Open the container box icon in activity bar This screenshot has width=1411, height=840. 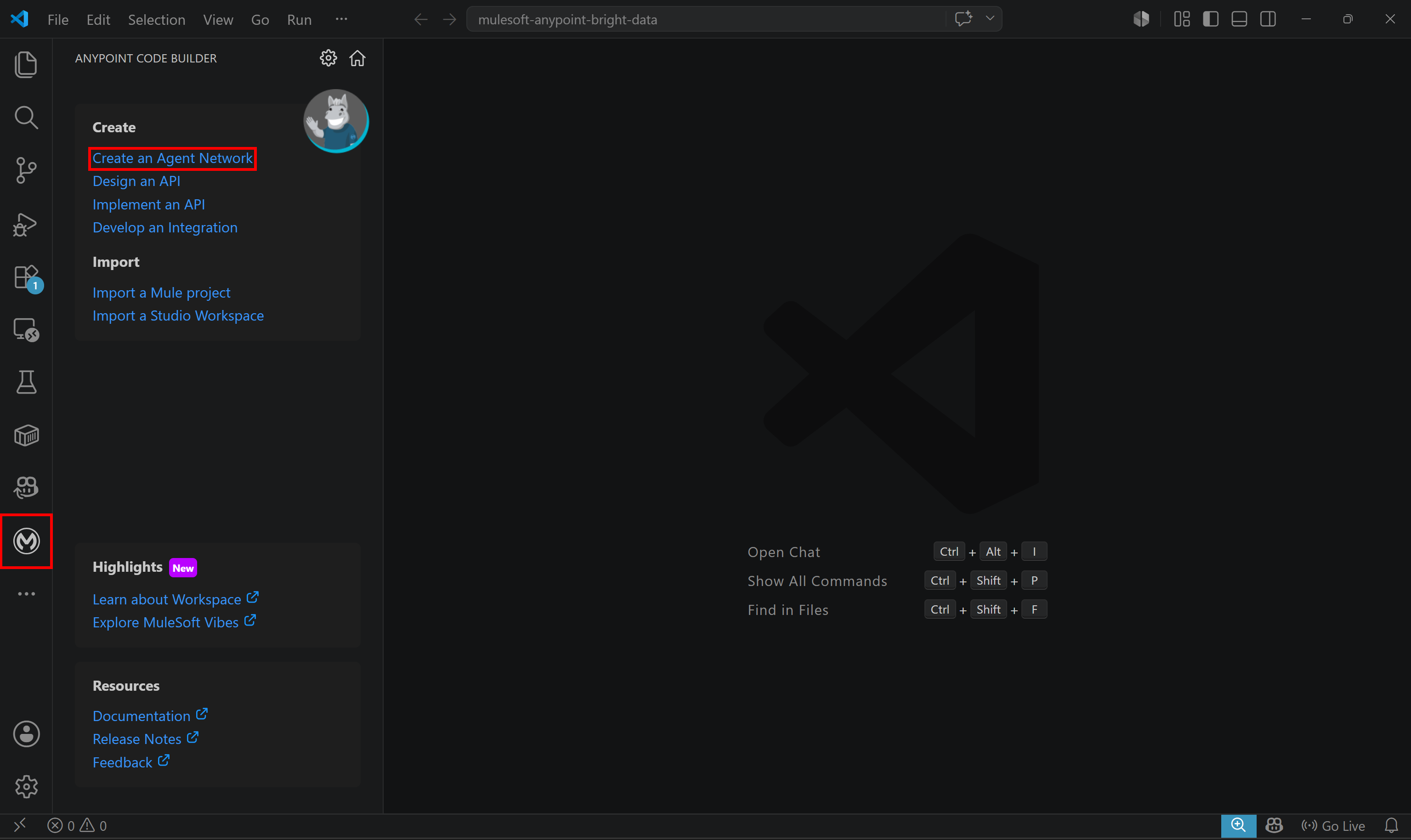click(x=26, y=435)
